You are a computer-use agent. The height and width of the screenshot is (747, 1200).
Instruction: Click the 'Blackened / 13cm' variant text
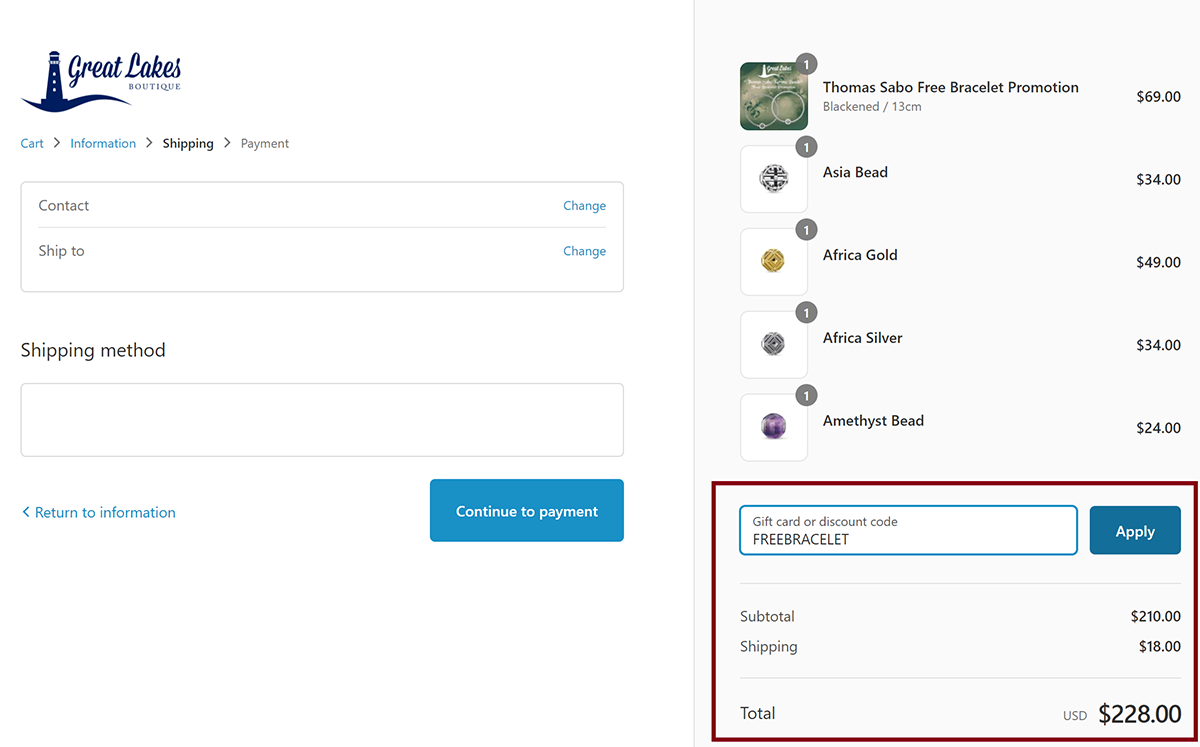point(872,107)
